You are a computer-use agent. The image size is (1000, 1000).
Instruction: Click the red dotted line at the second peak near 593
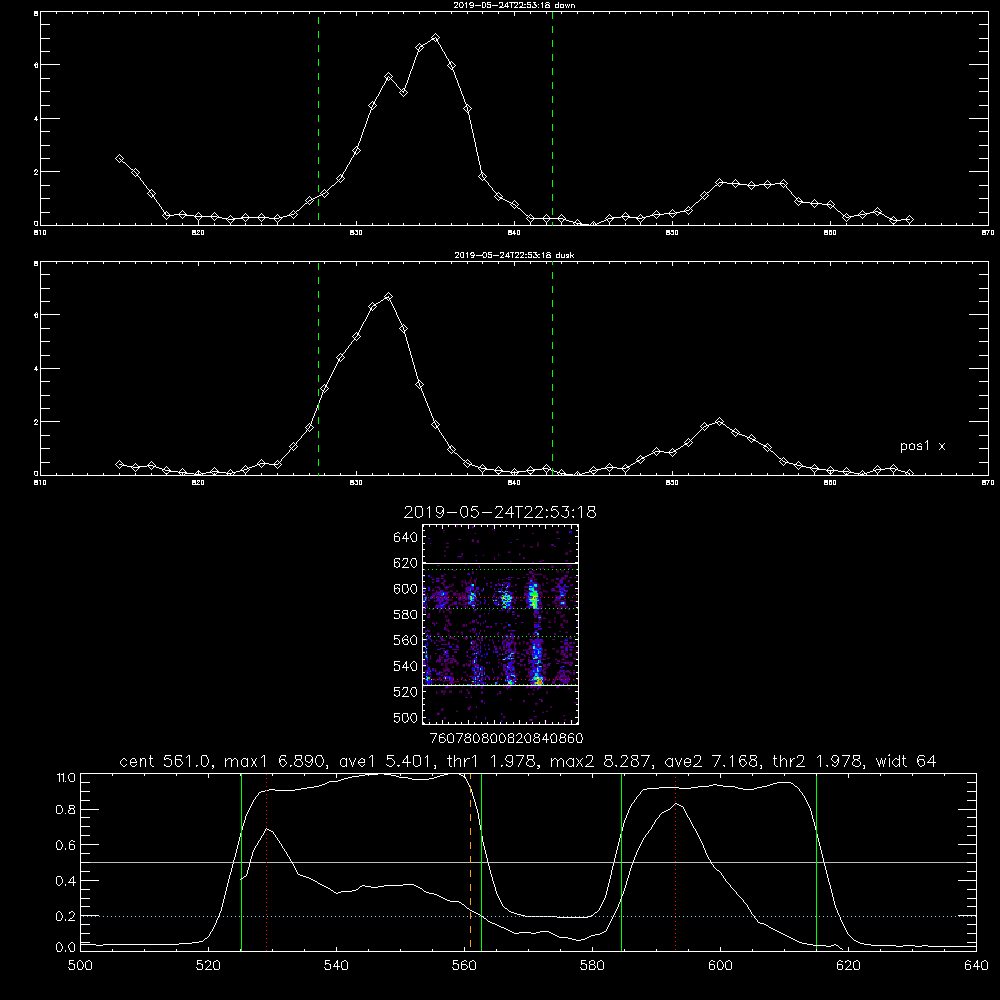point(675,862)
